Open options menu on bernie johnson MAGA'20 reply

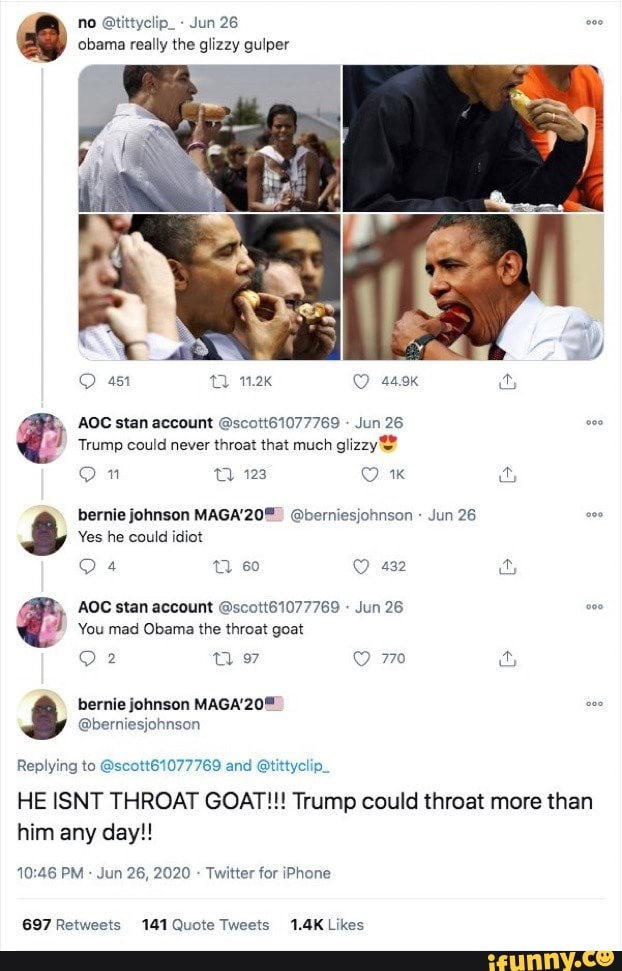click(595, 514)
